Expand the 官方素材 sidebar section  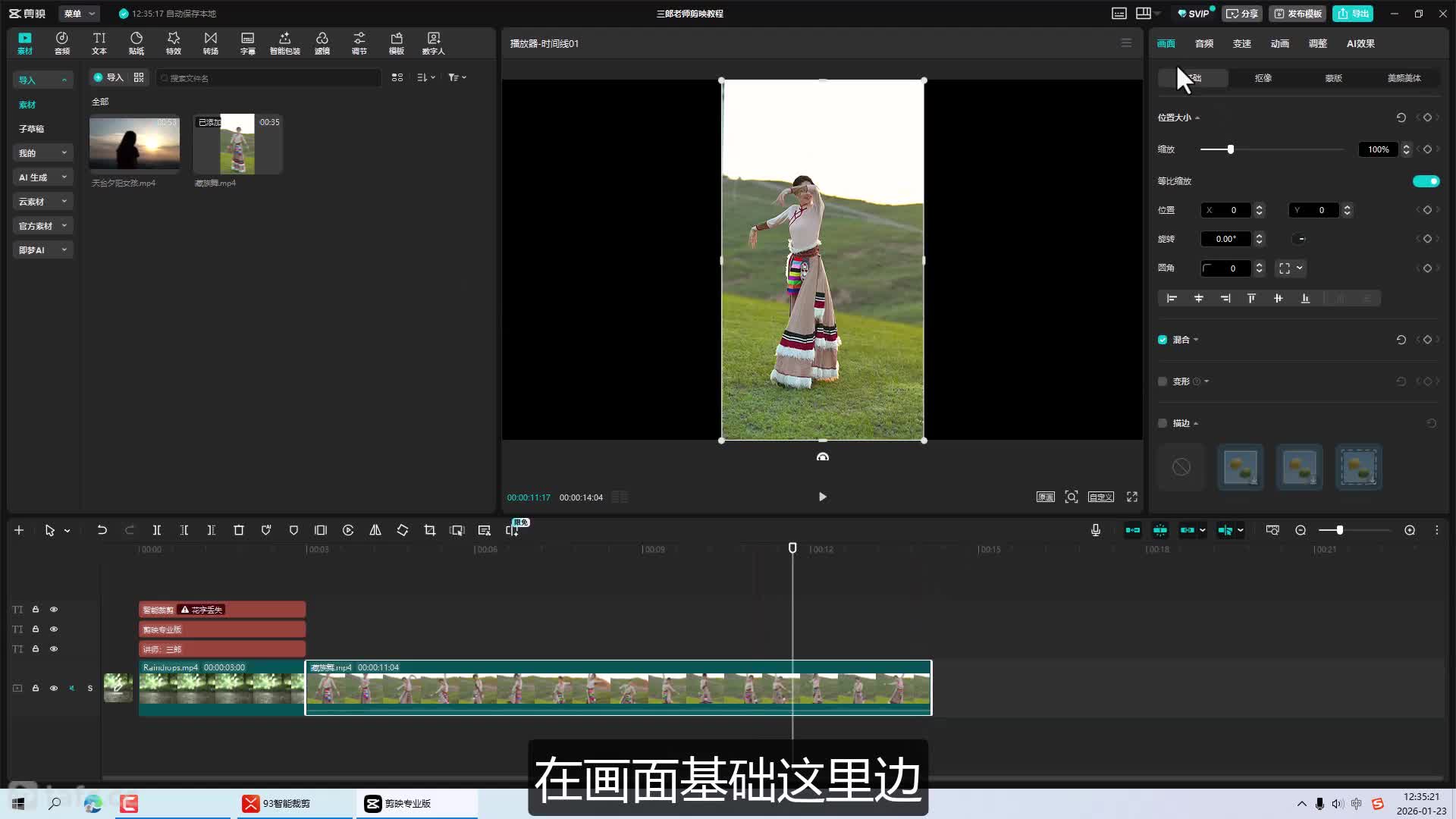[42, 226]
